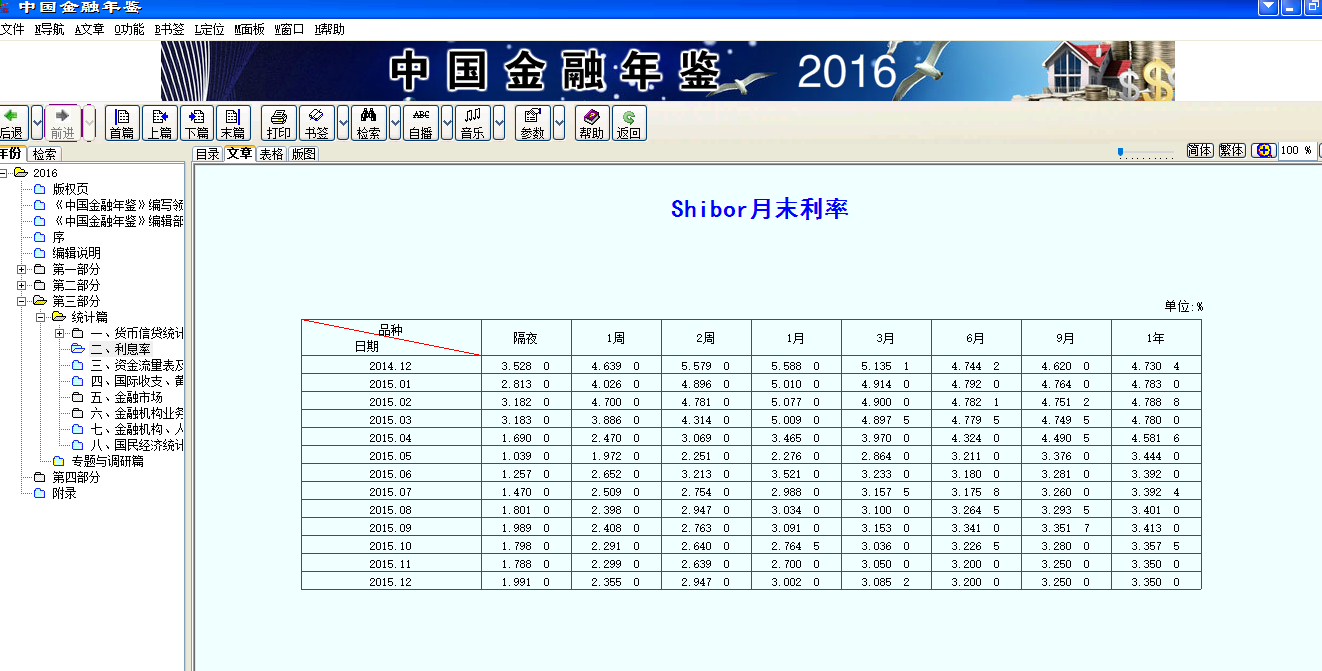Open the O功能 menu

point(129,29)
